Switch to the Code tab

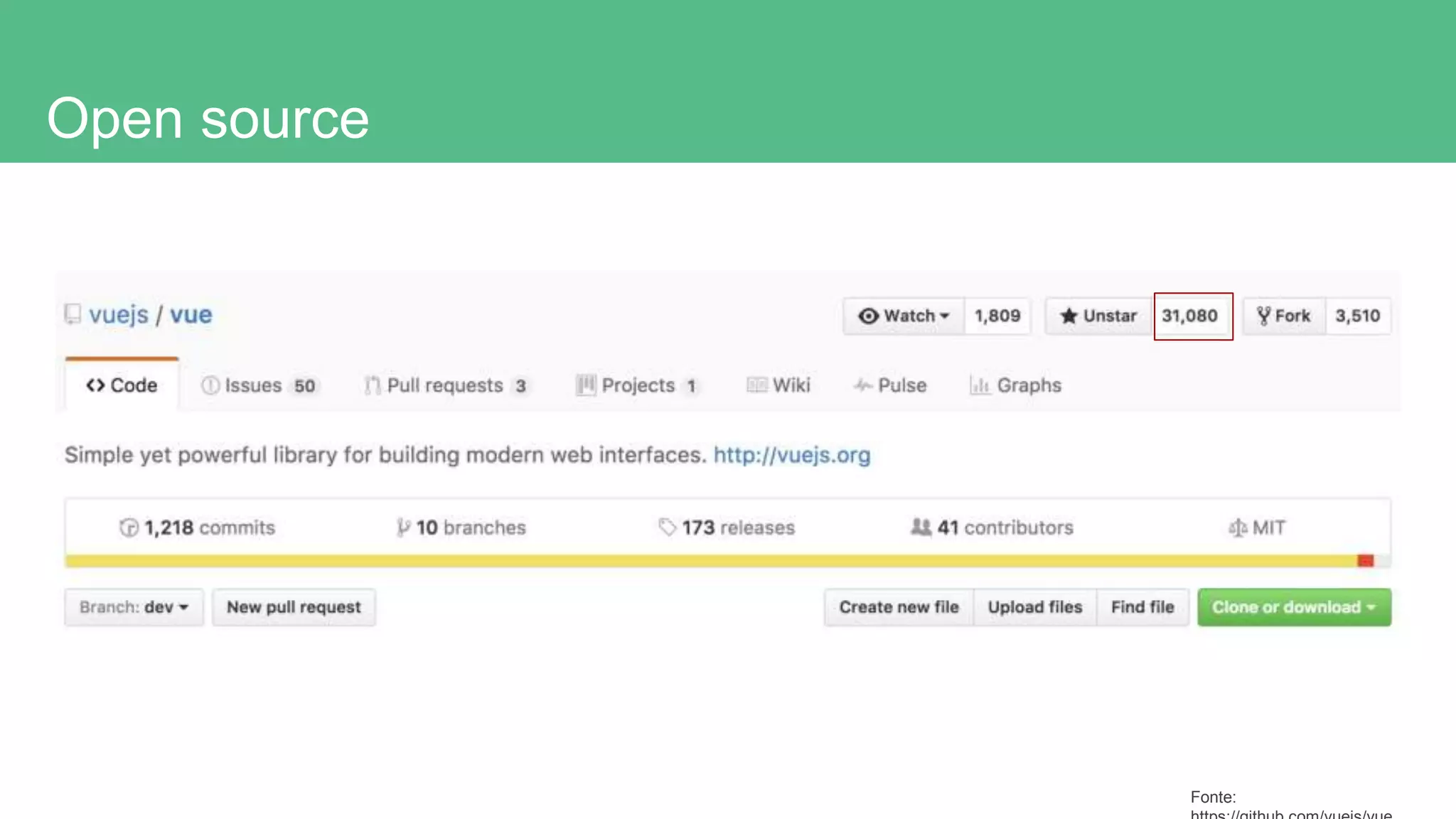122,385
